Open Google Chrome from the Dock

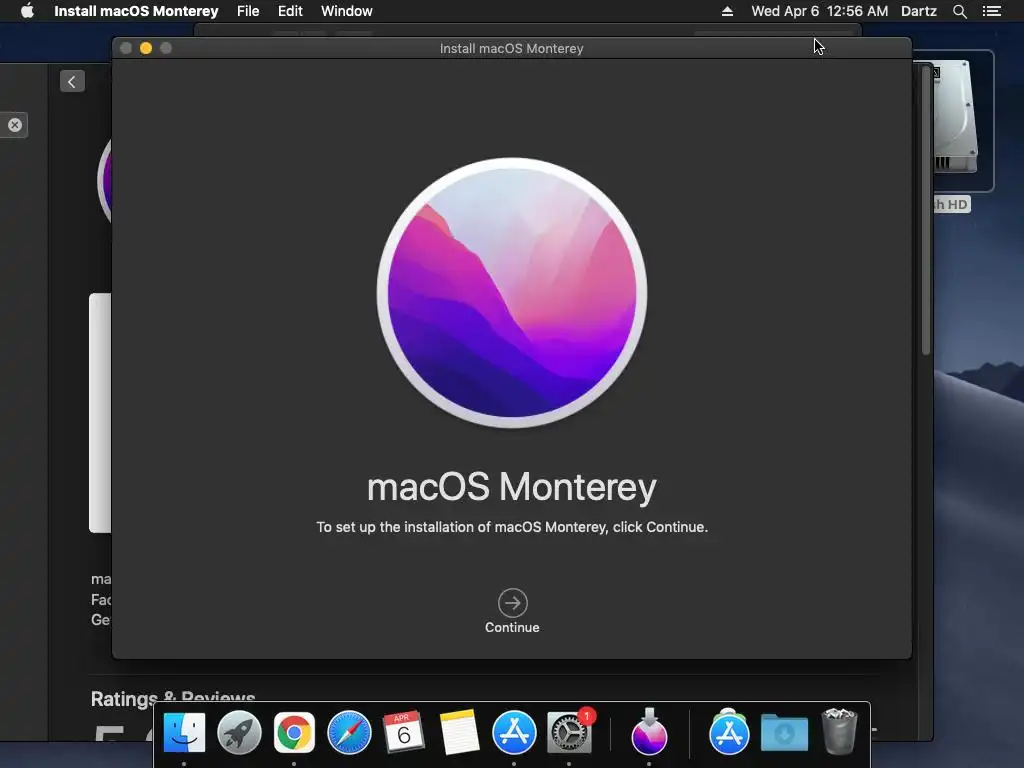tap(294, 733)
